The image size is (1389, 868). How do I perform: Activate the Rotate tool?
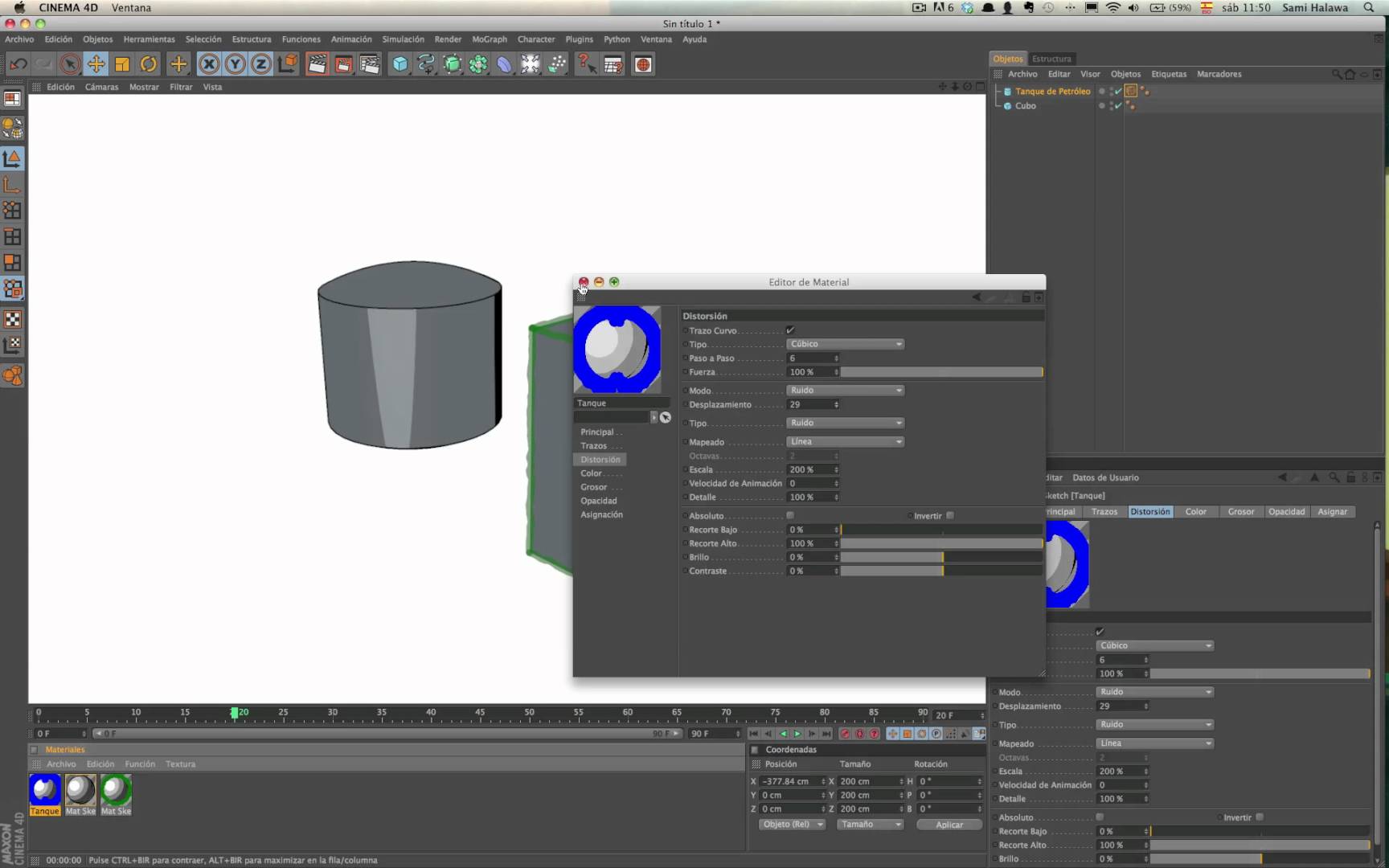pyautogui.click(x=149, y=64)
